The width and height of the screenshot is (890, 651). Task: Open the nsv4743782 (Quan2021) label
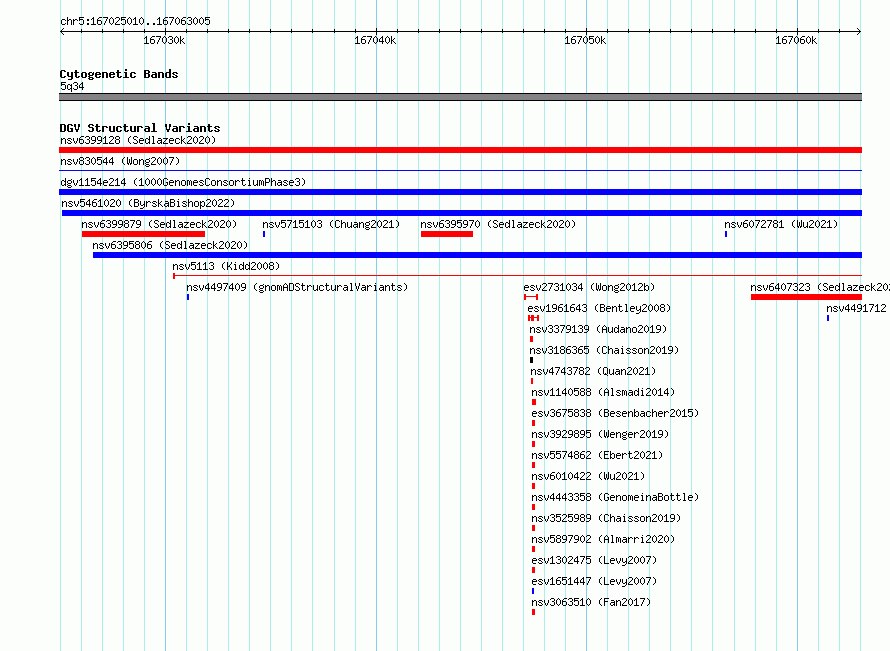coord(593,371)
